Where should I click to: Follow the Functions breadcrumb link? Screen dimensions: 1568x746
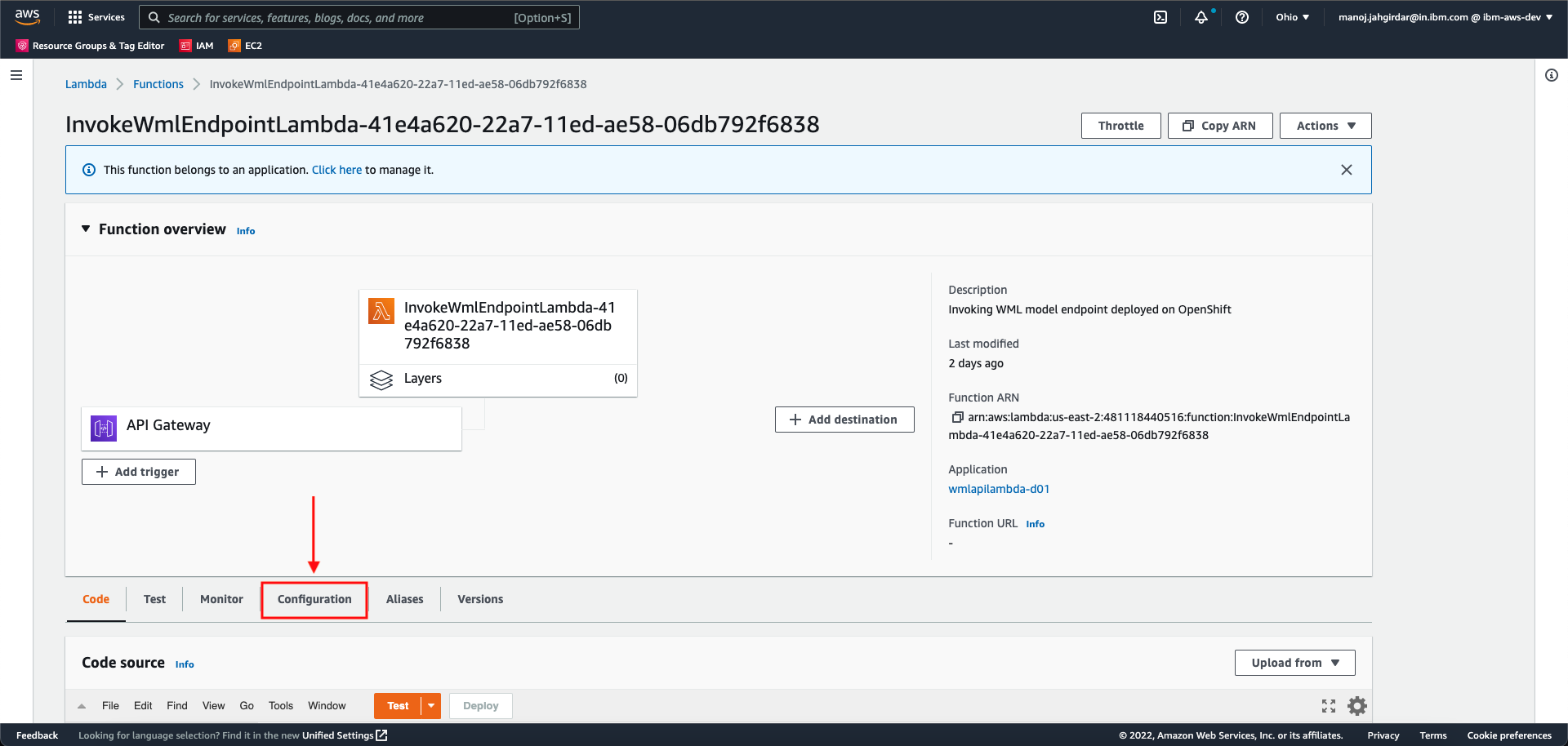(x=158, y=84)
